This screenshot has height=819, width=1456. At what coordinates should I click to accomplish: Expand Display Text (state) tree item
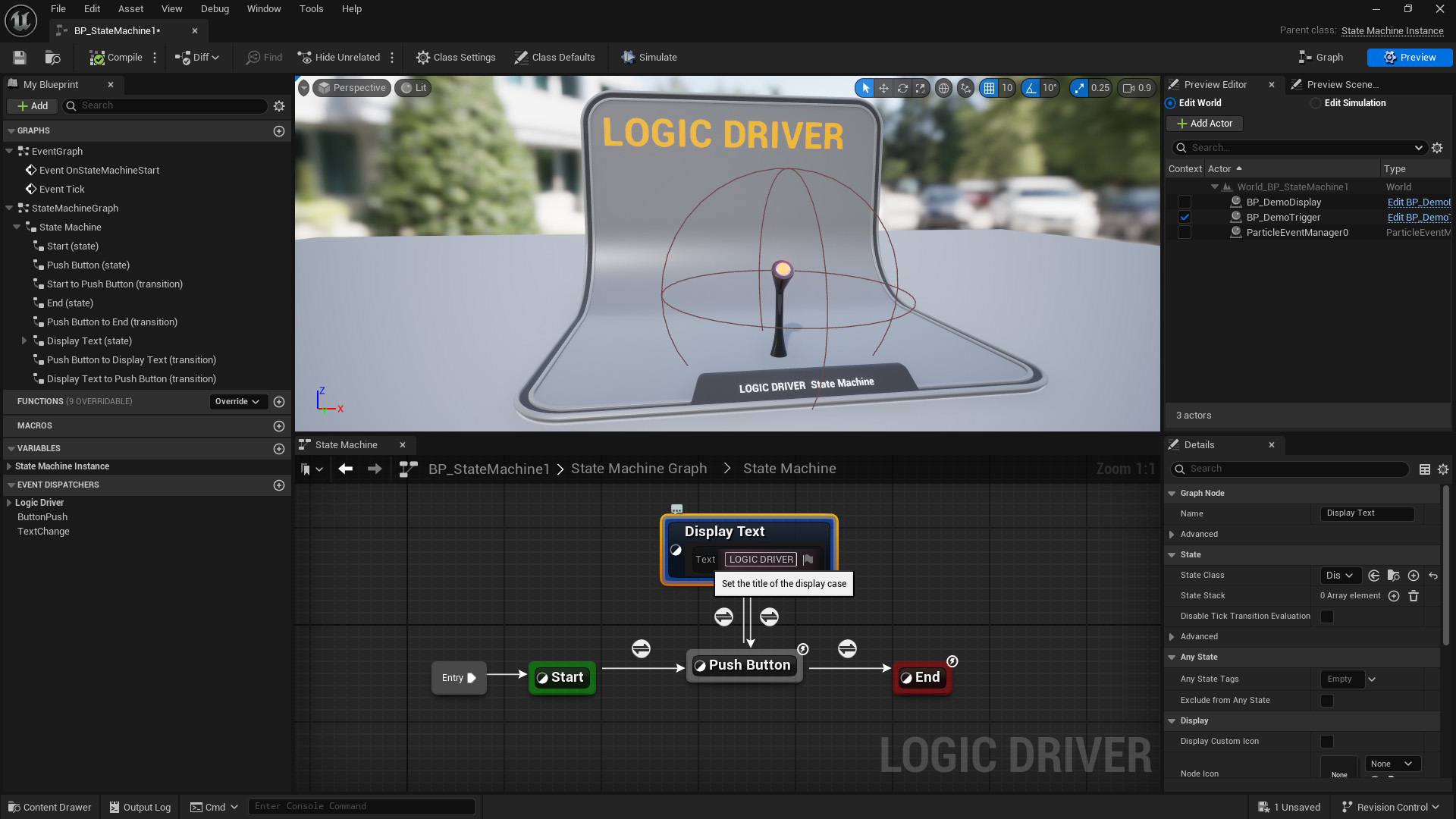24,341
